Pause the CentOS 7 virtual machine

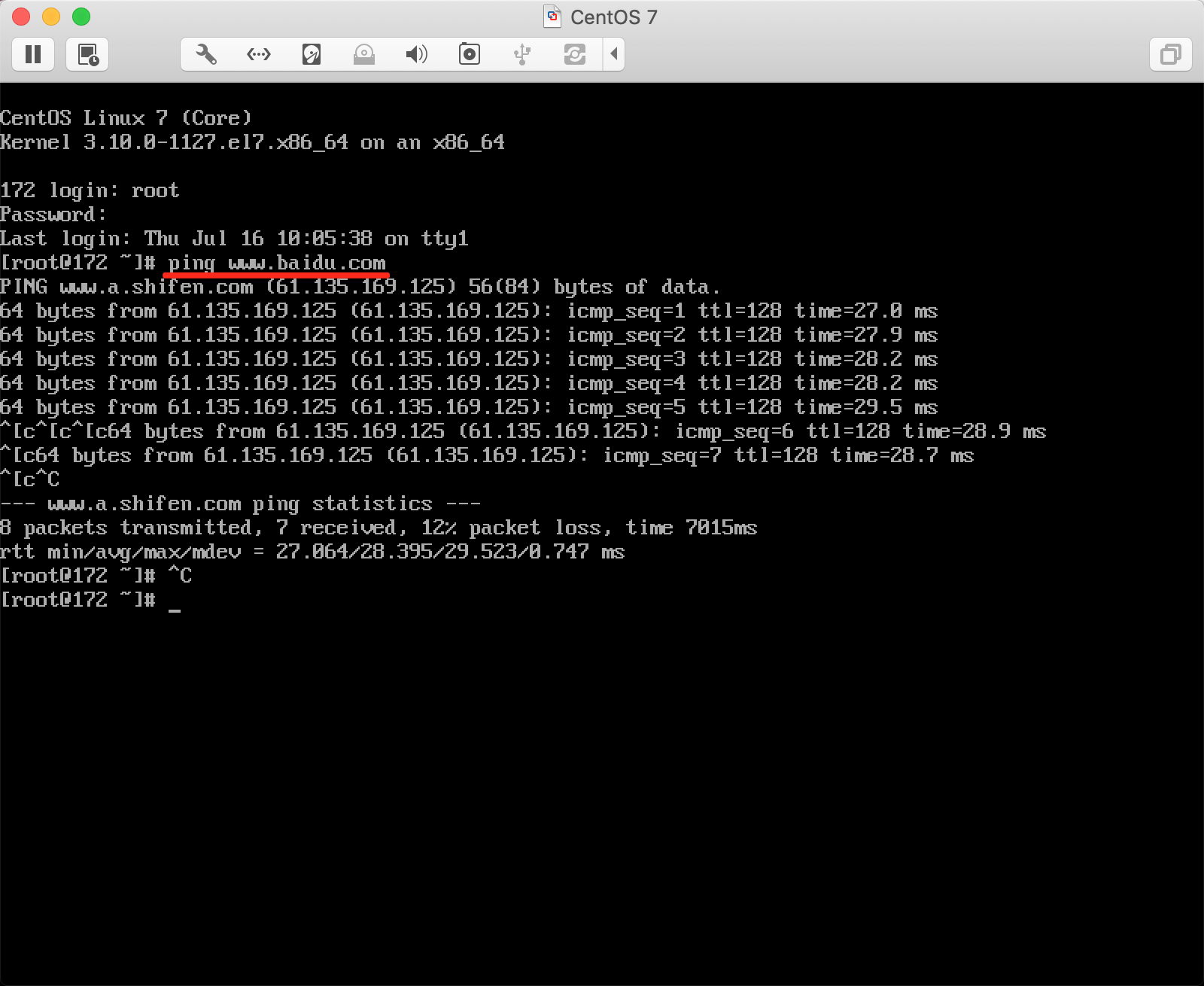coord(33,54)
